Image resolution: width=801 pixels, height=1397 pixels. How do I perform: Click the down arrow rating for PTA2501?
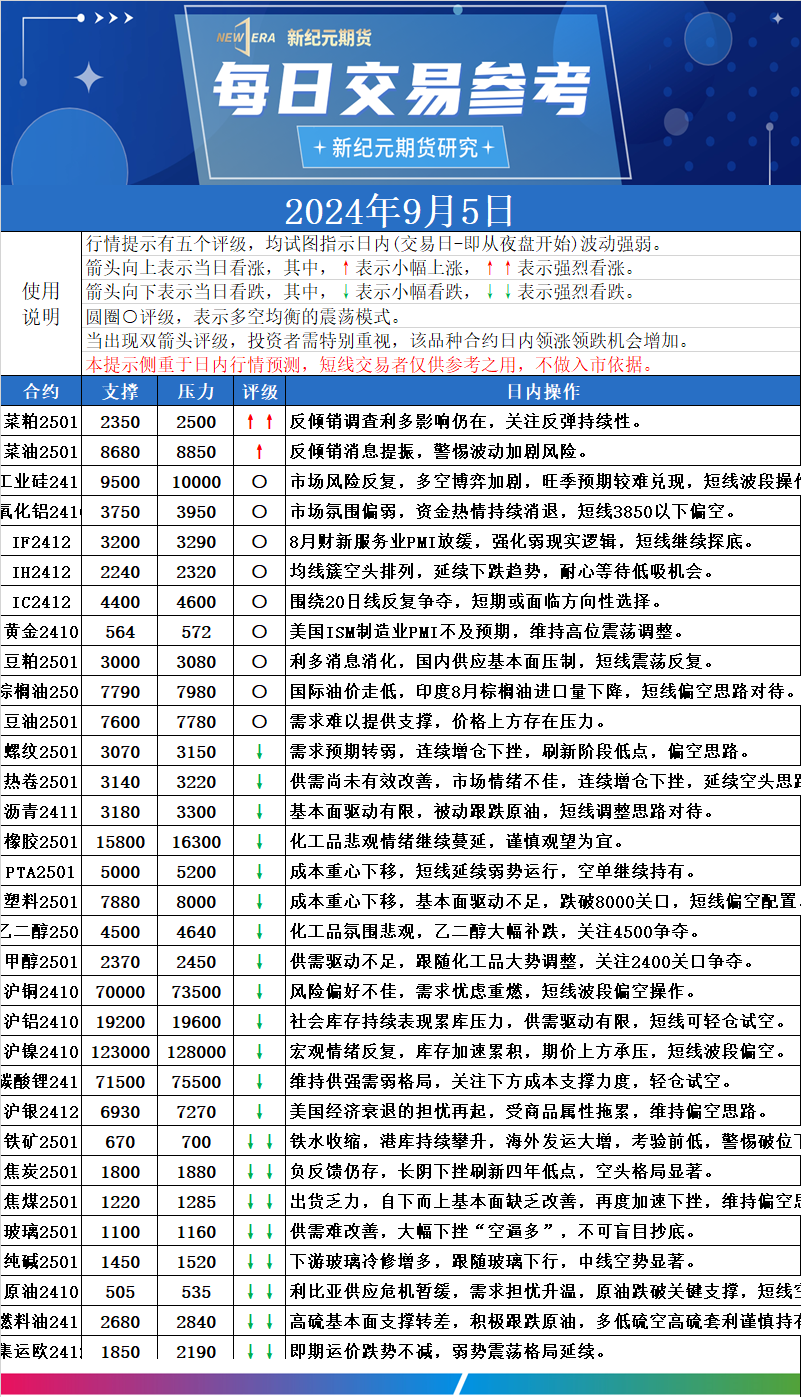pyautogui.click(x=259, y=872)
